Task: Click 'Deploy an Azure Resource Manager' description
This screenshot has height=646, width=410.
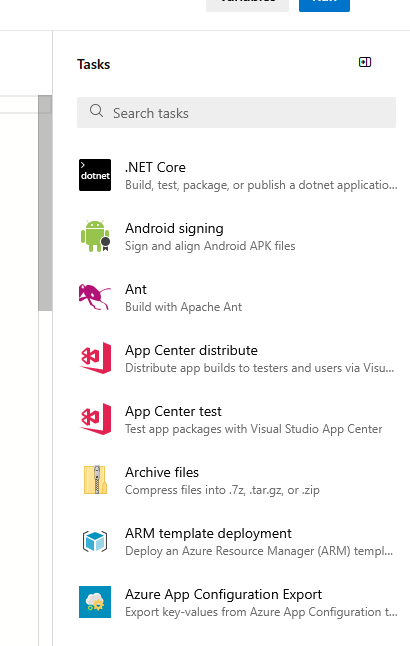Action: (259, 551)
